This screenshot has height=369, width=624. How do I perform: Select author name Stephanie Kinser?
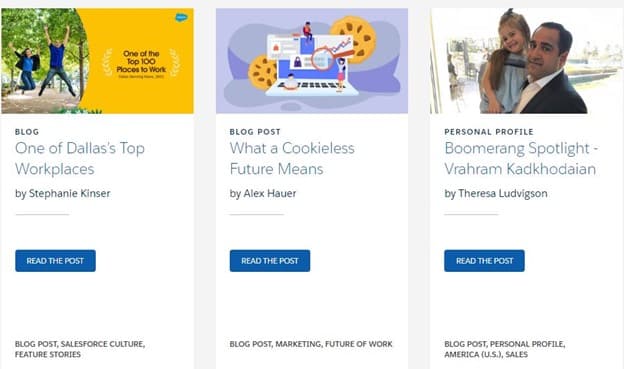[x=70, y=193]
